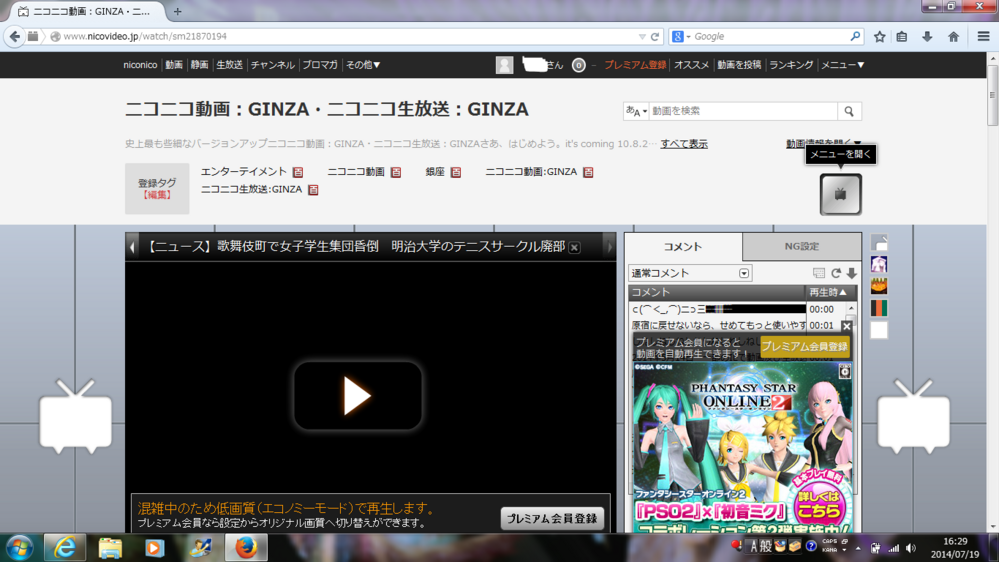Click the comment list view icon

(819, 273)
